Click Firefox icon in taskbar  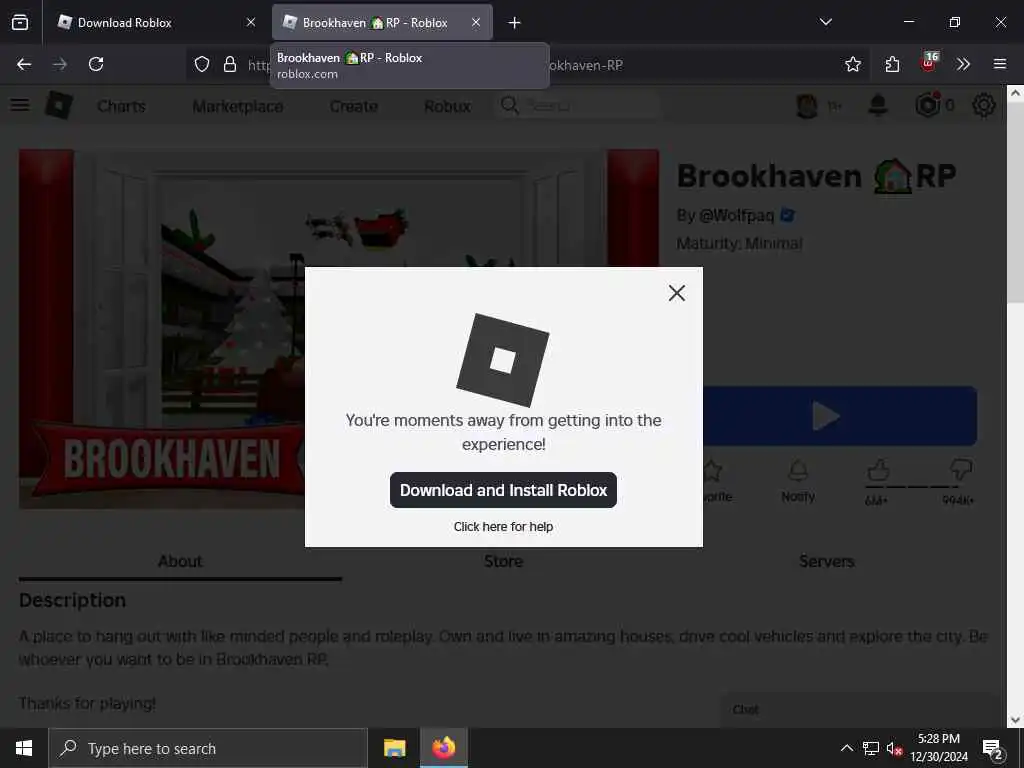[443, 748]
